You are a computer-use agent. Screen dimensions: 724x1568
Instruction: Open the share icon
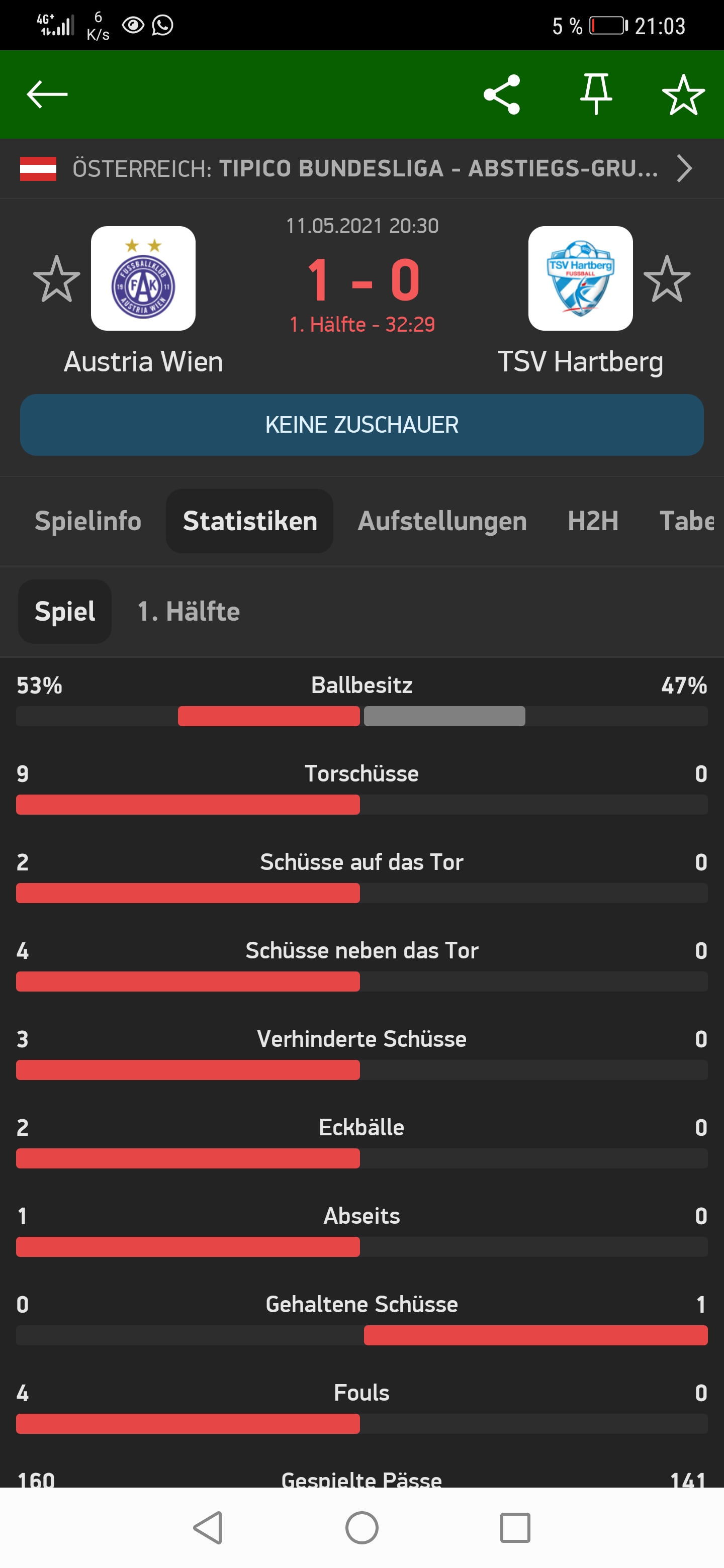pos(502,94)
